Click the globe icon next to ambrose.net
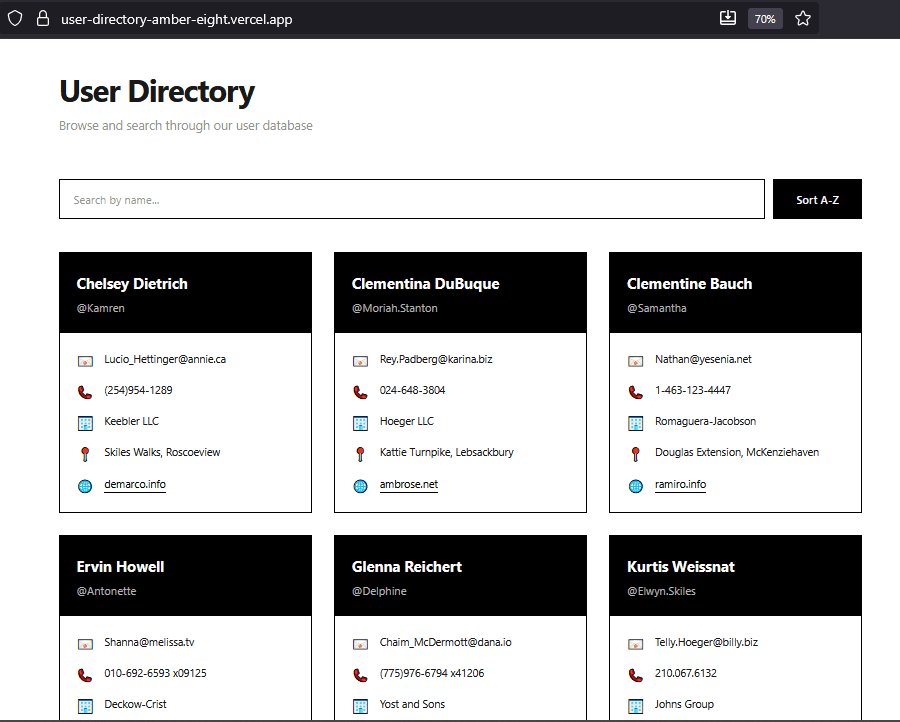The height and width of the screenshot is (722, 900). click(x=360, y=485)
